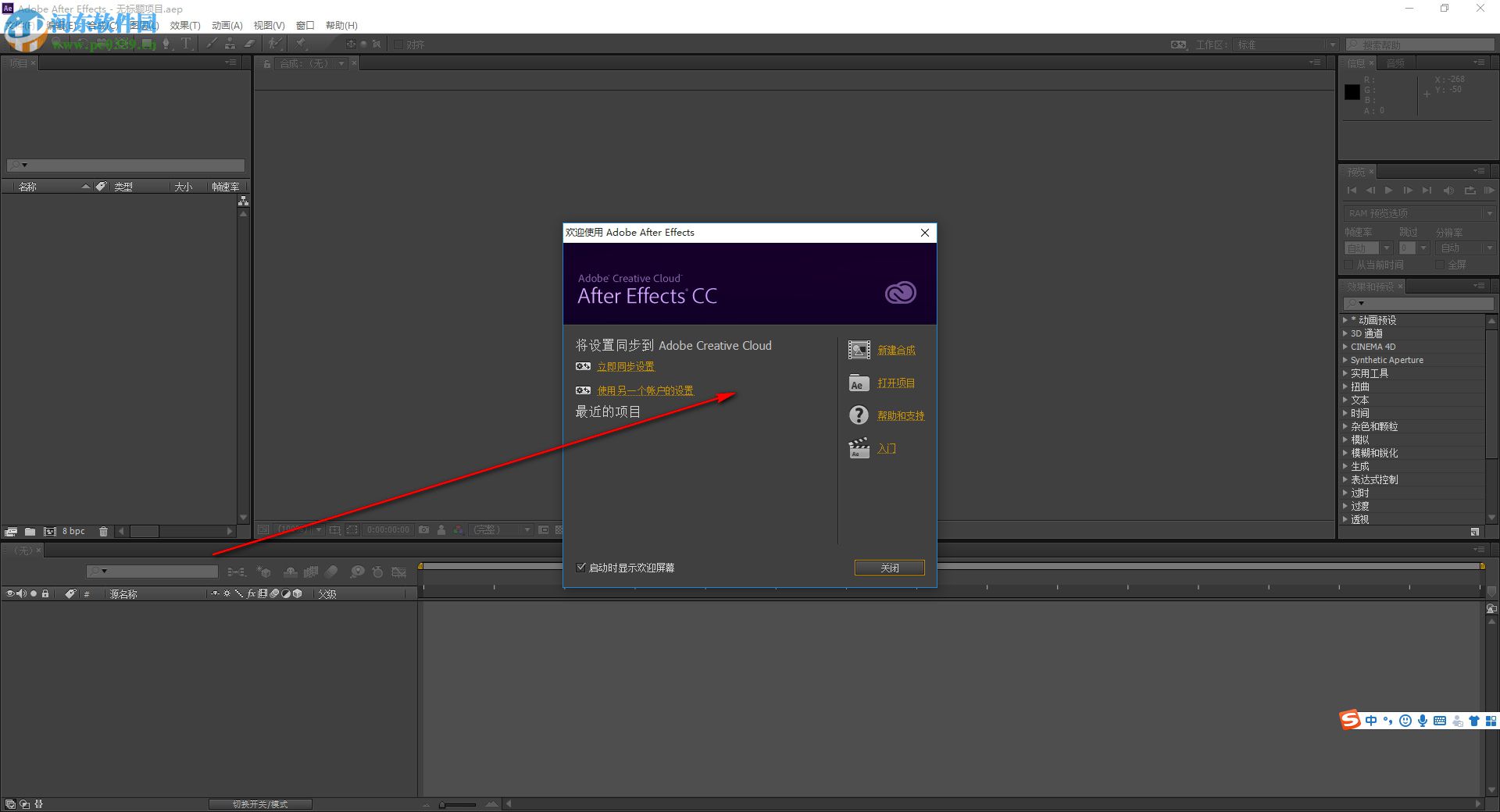The height and width of the screenshot is (812, 1500).
Task: Toggle preview audio mute speaker icon
Action: [1448, 191]
